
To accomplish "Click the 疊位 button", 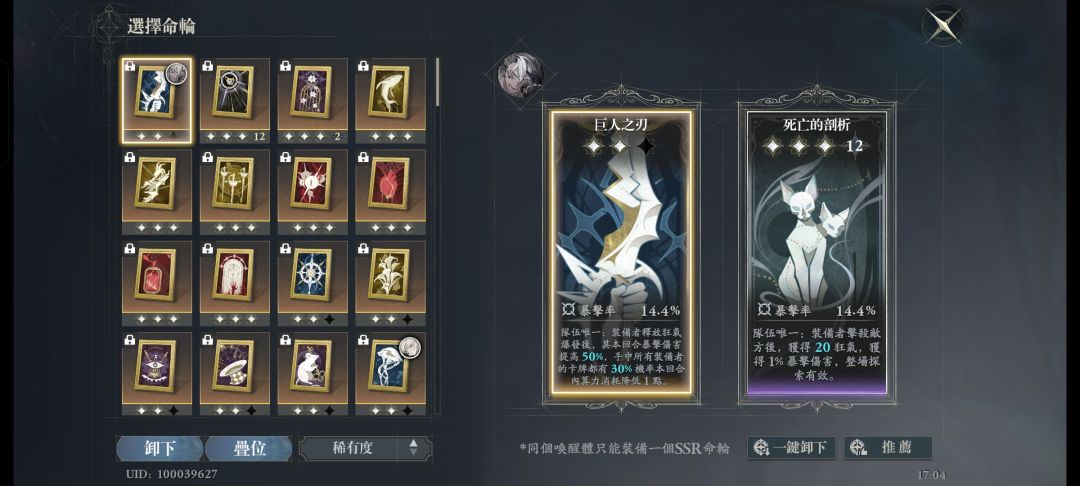I will (x=250, y=448).
